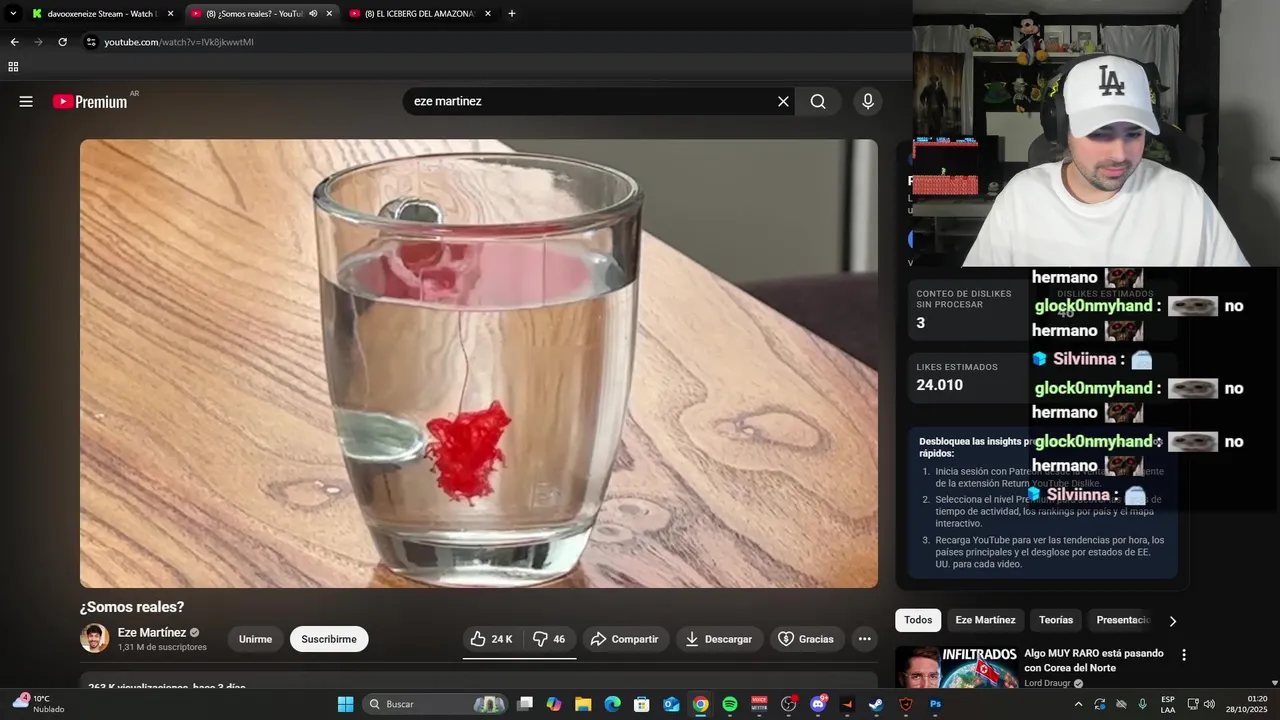The height and width of the screenshot is (720, 1280).
Task: Open Copilot from taskbar
Action: (554, 704)
